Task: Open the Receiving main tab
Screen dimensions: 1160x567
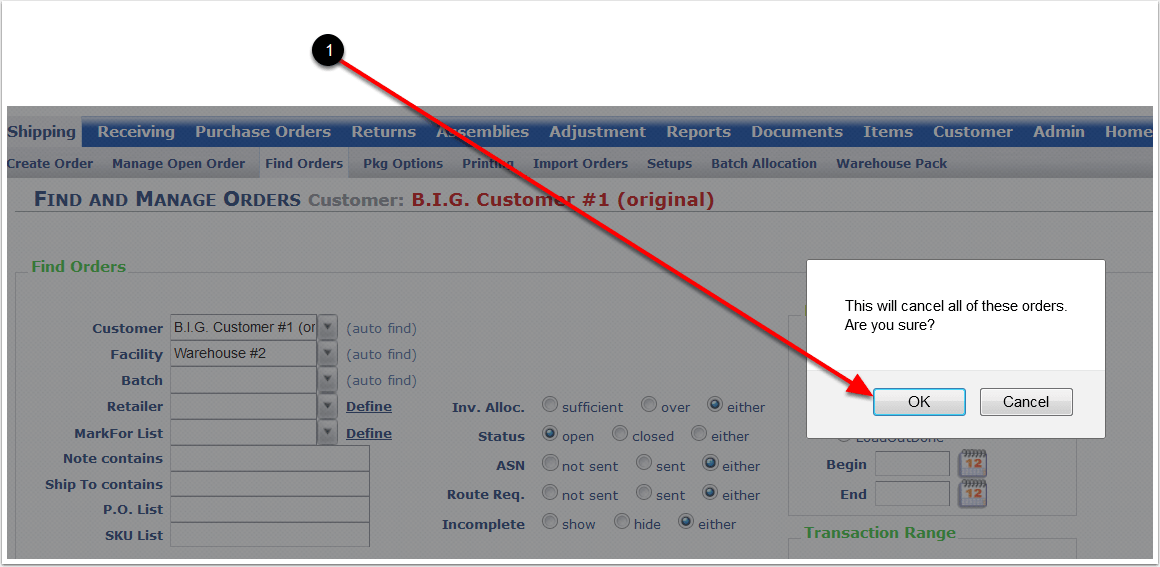Action: pos(136,132)
